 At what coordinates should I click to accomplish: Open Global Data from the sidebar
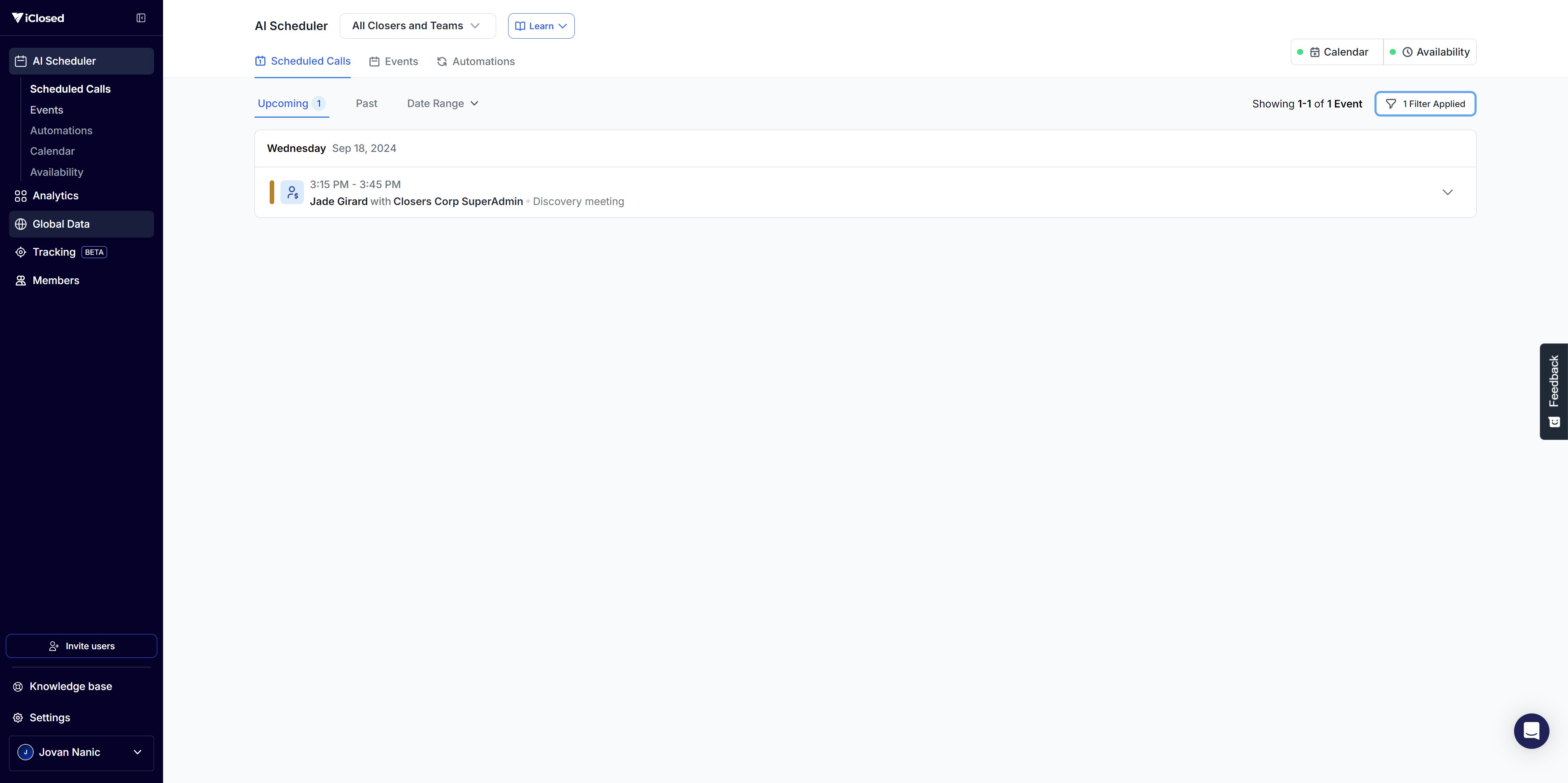click(61, 224)
